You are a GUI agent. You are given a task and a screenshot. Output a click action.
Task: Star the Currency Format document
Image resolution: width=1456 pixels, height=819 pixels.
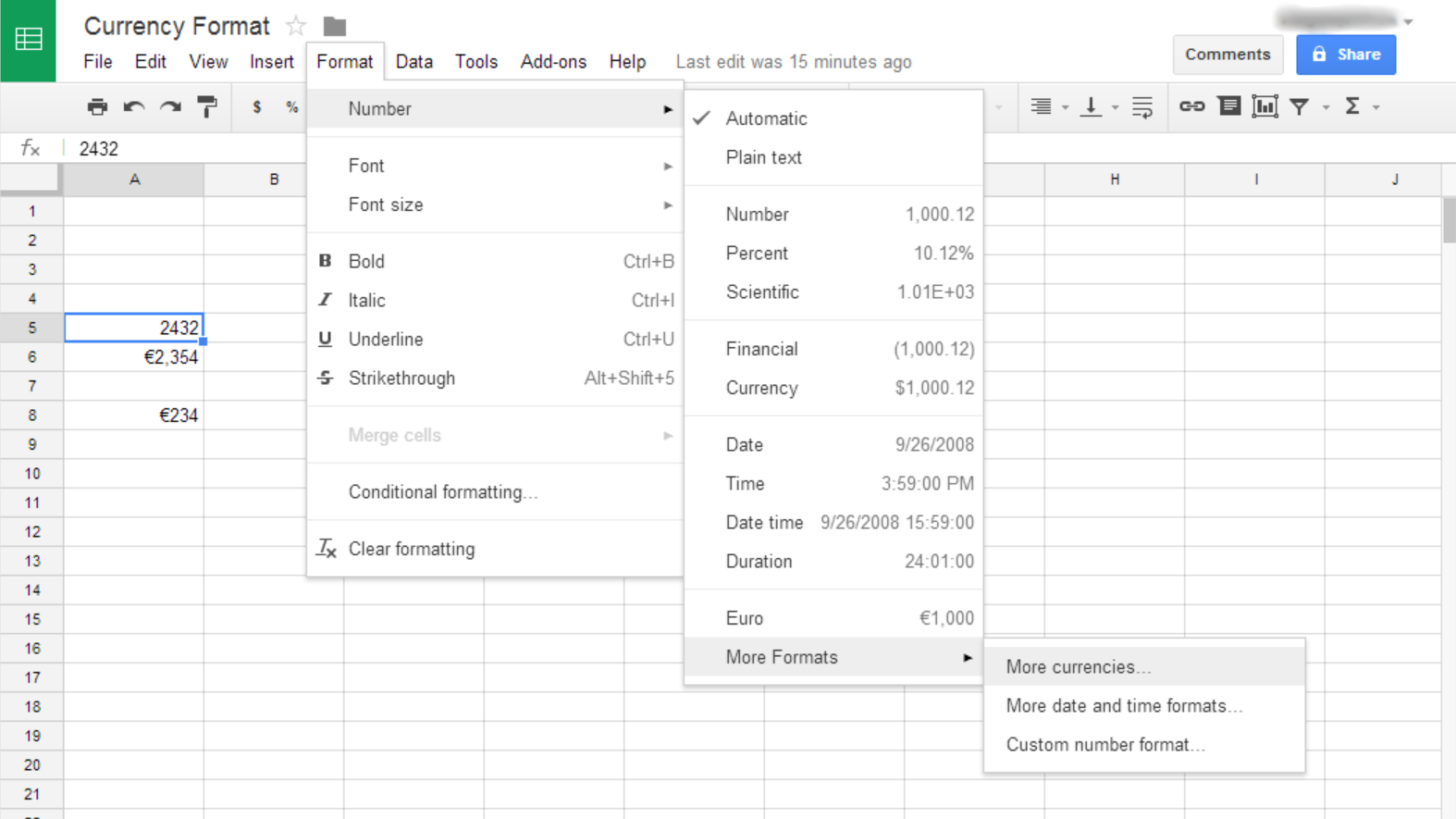296,26
